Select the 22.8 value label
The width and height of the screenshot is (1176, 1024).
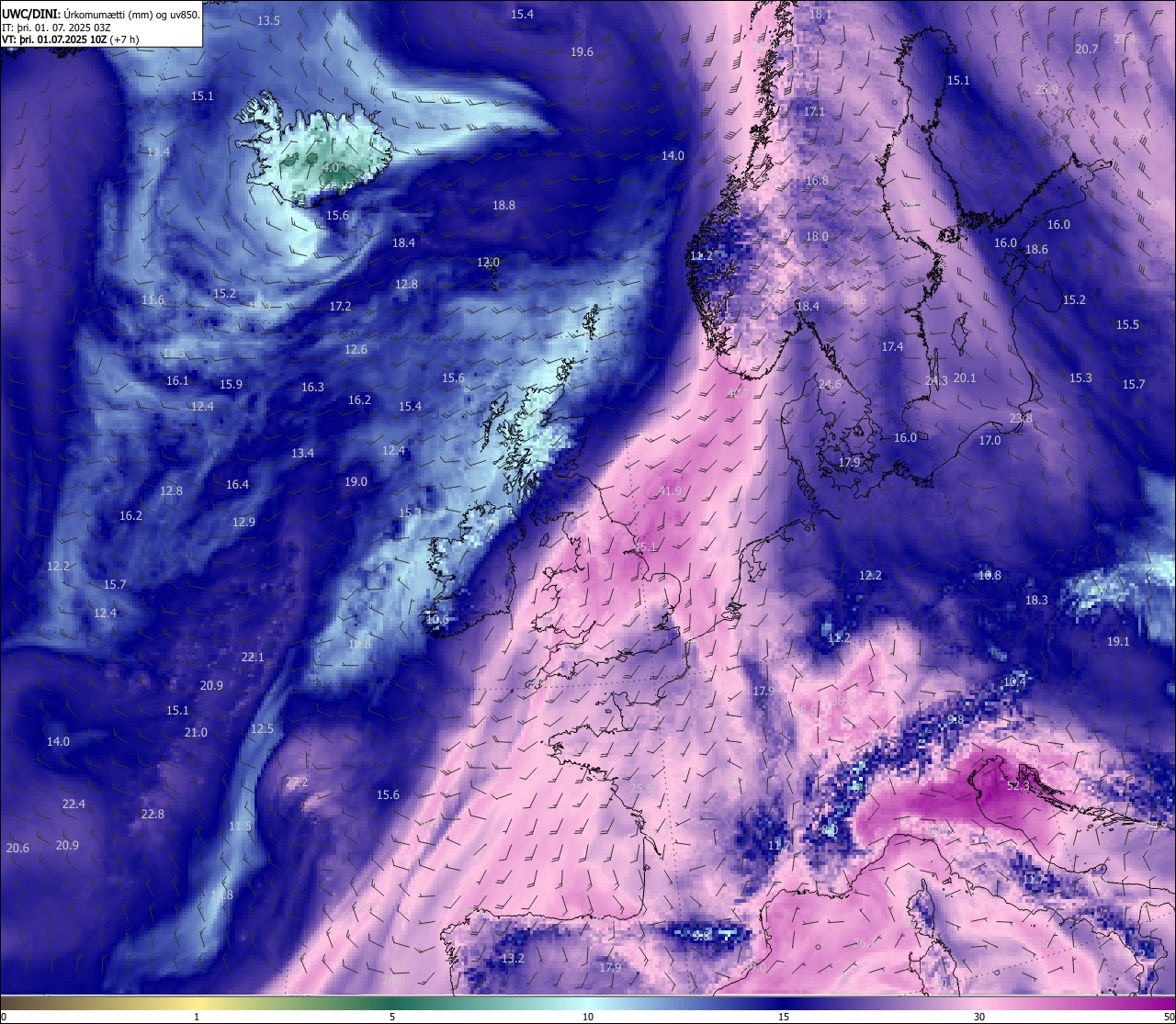coord(153,815)
